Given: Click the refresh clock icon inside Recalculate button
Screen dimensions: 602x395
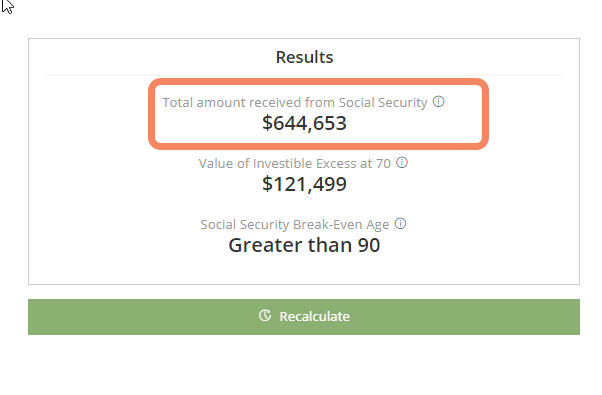Looking at the screenshot, I should point(265,316).
